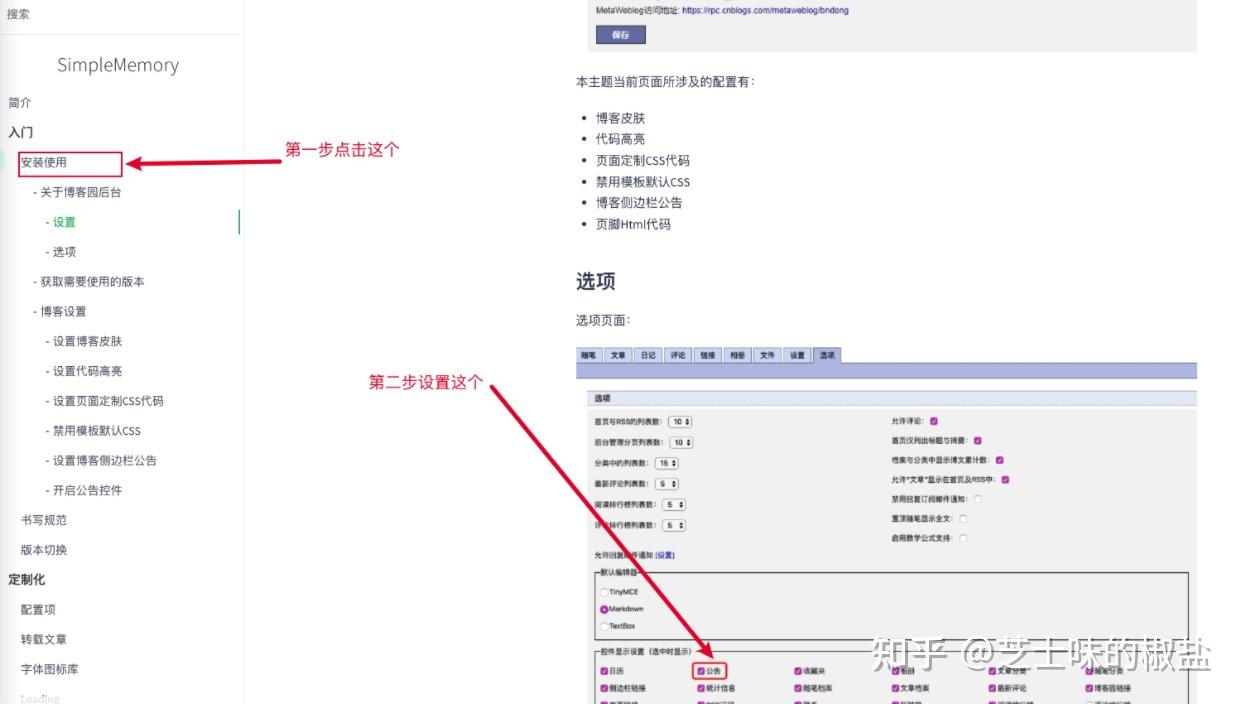Open the 评论 tab
1243x704 pixels.
click(x=677, y=354)
